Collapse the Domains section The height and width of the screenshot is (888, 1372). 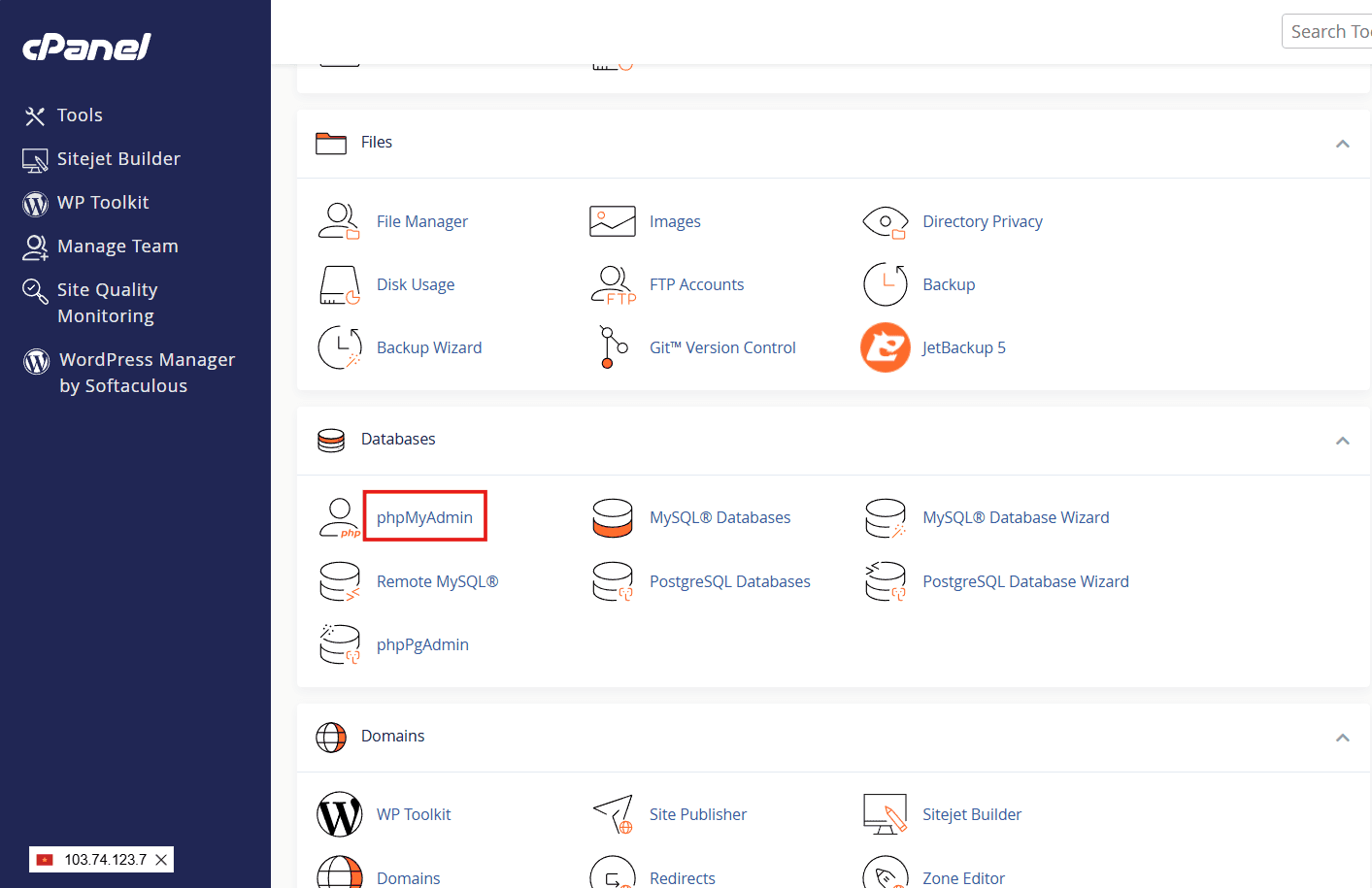pyautogui.click(x=1343, y=737)
